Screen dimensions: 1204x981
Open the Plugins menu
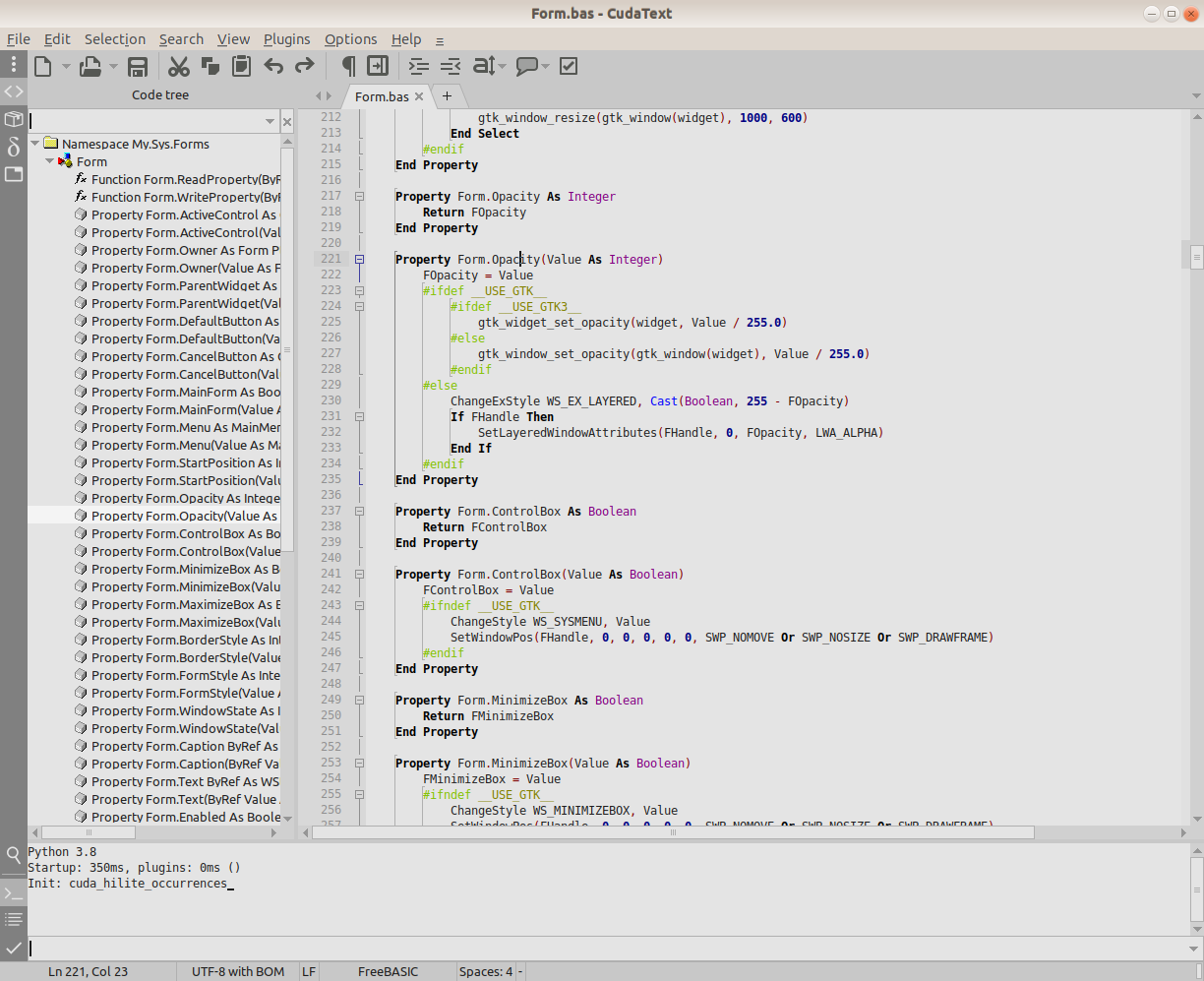286,39
